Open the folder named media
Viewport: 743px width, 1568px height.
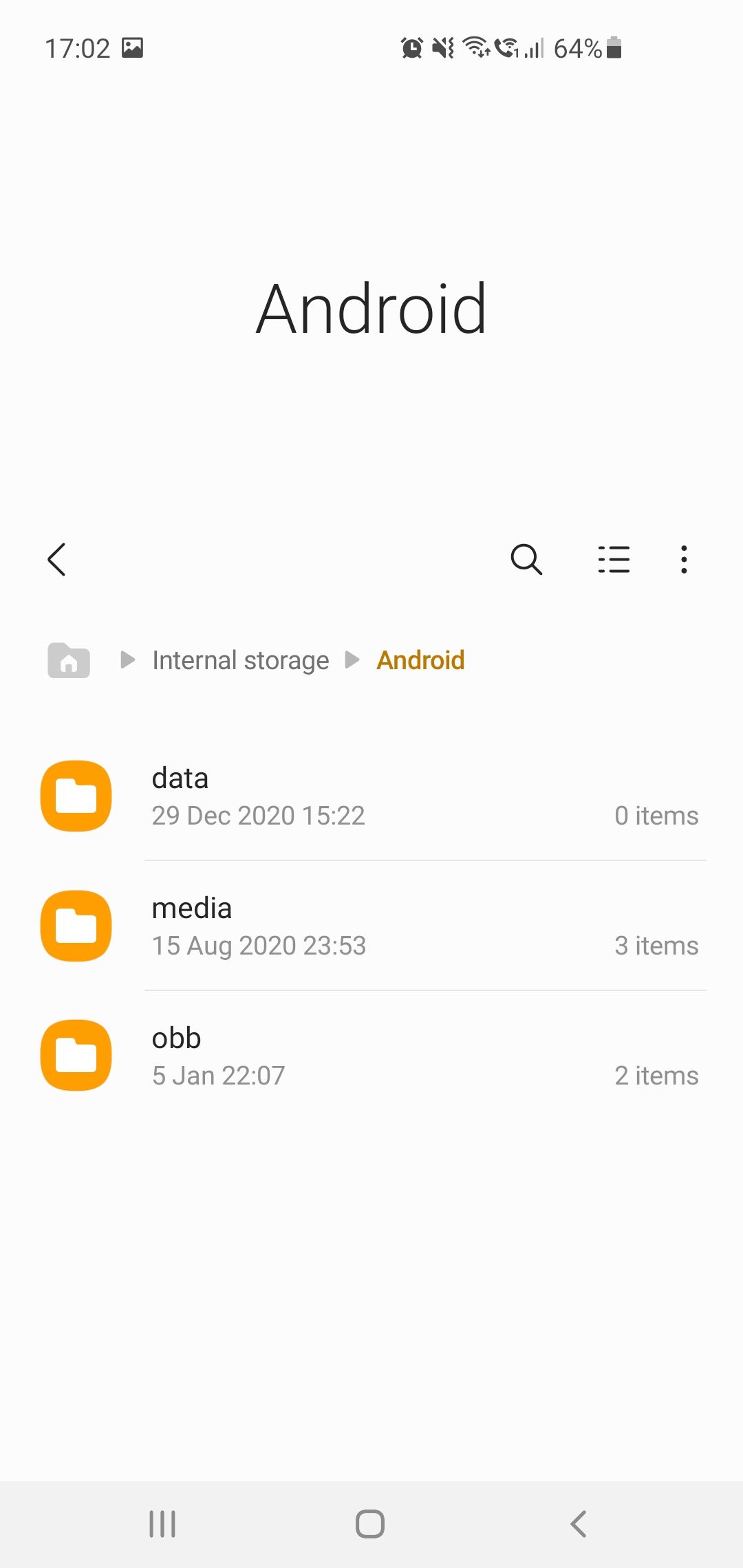point(192,908)
